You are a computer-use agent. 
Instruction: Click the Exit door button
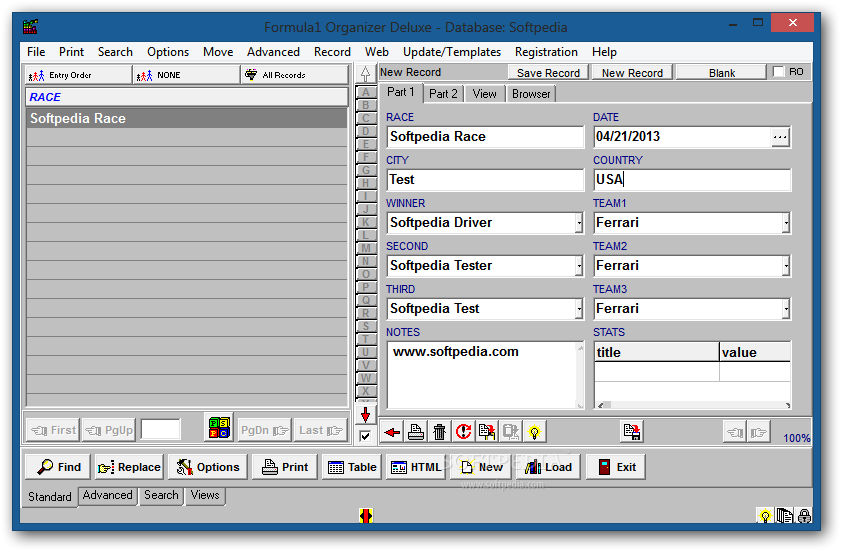[x=616, y=467]
